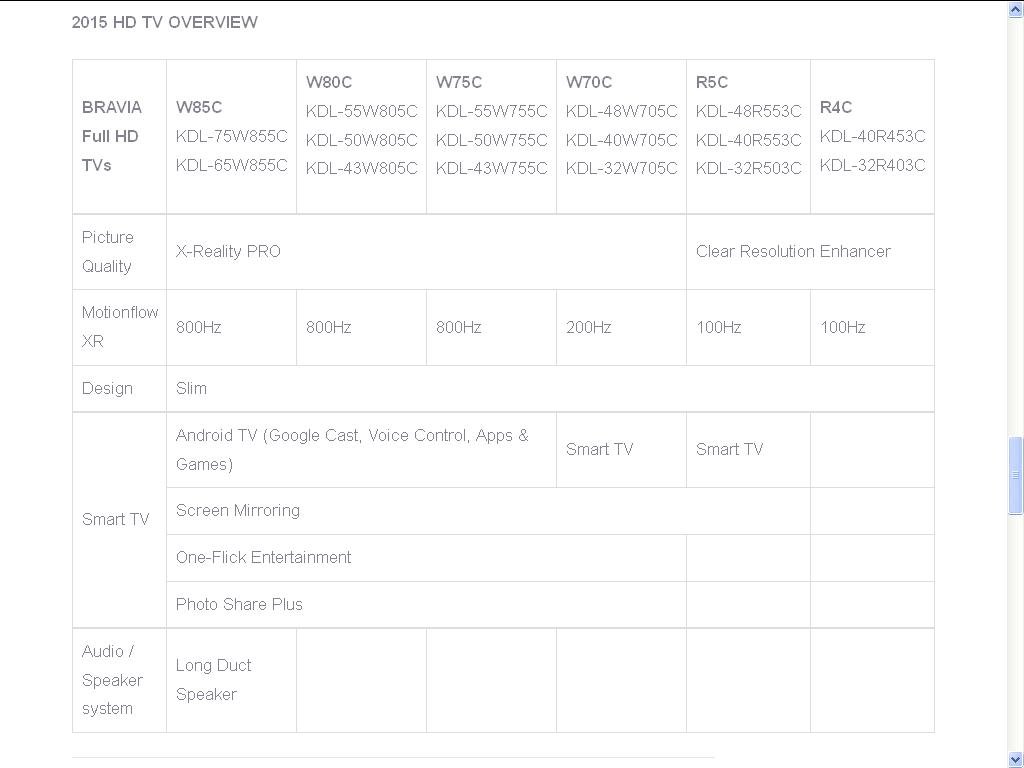The width and height of the screenshot is (1024, 768).
Task: Click the KDL-75W855C model link
Action: (231, 136)
